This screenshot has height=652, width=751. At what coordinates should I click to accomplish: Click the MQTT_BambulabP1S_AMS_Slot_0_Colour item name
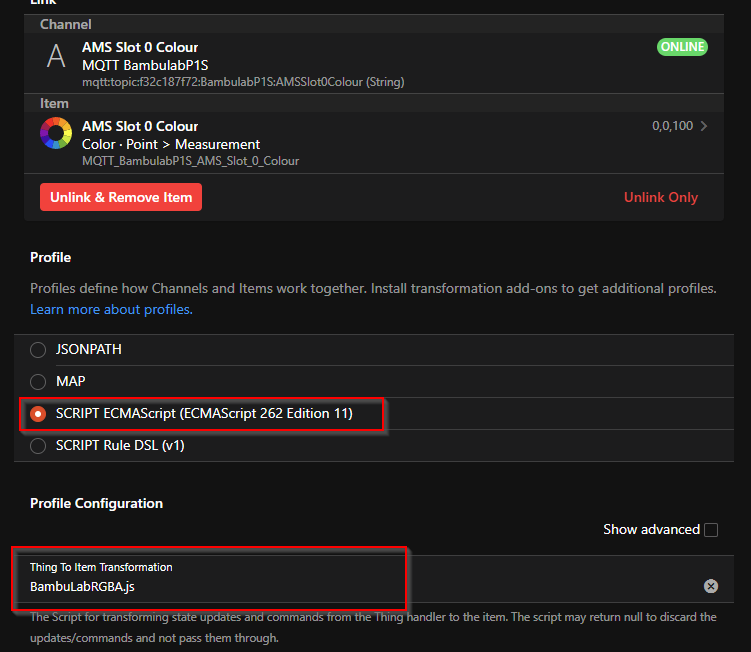click(x=190, y=160)
